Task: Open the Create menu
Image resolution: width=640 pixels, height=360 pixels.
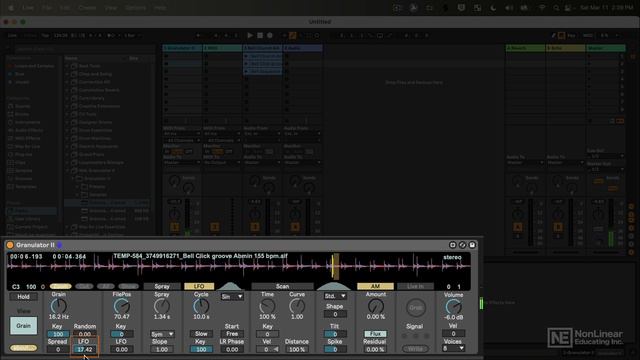Action: pyautogui.click(x=87, y=8)
